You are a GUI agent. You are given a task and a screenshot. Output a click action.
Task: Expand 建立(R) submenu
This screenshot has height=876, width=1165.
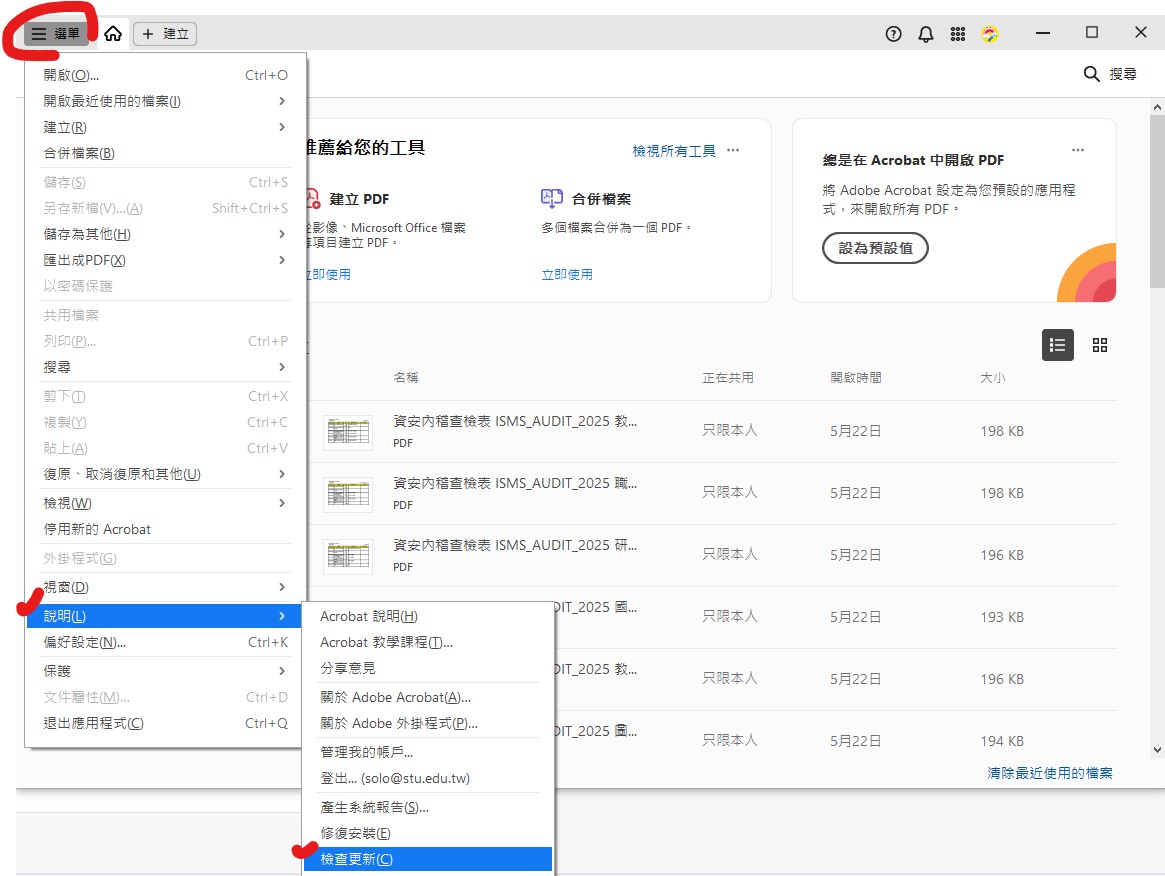[165, 127]
